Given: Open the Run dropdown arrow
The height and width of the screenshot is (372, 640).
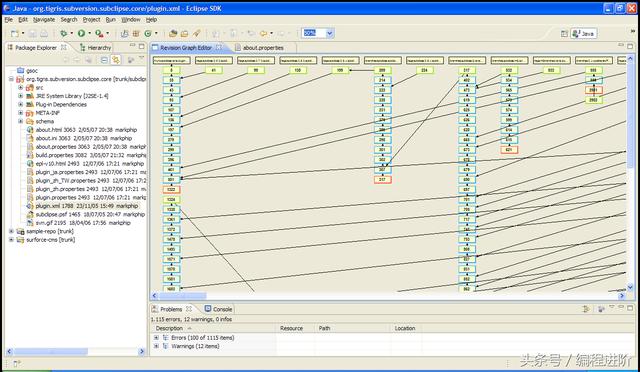Looking at the screenshot, I should 89,33.
